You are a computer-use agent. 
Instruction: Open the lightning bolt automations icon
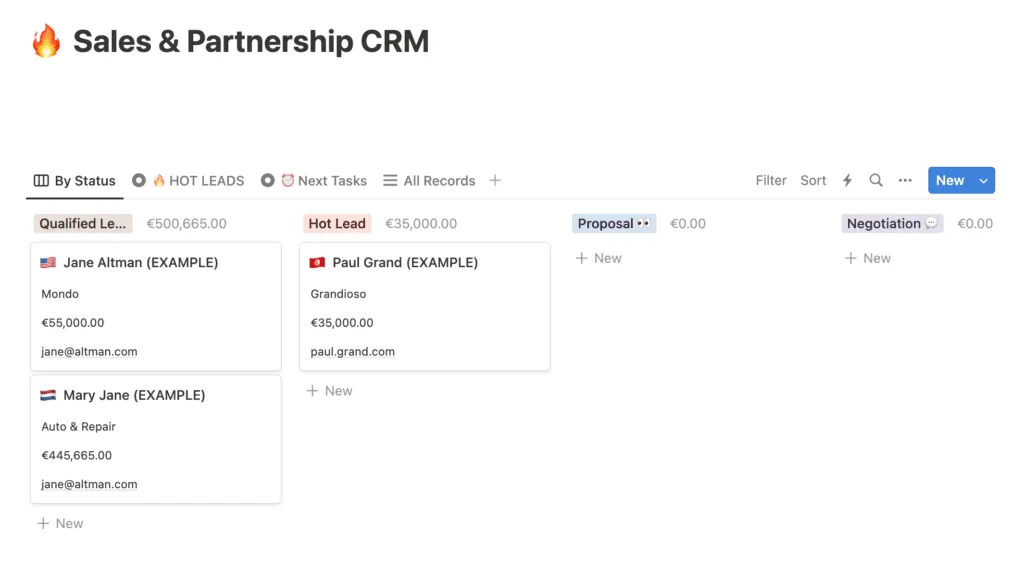847,180
